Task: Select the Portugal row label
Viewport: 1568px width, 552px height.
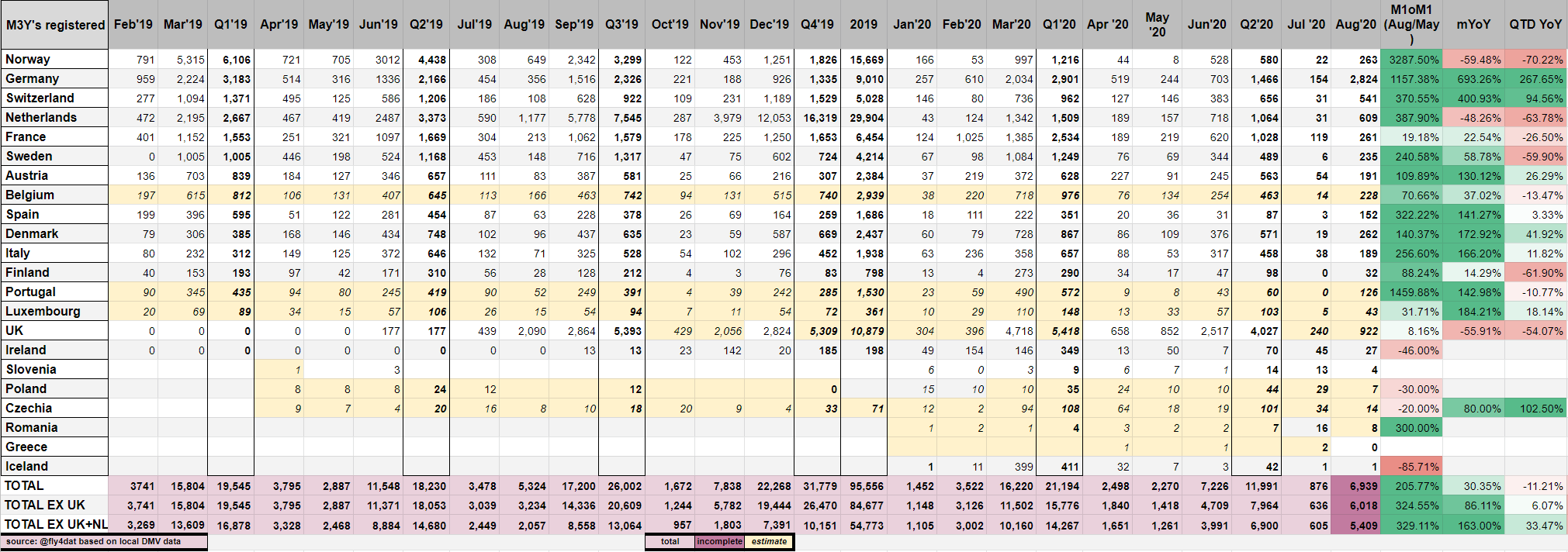Action: (54, 292)
